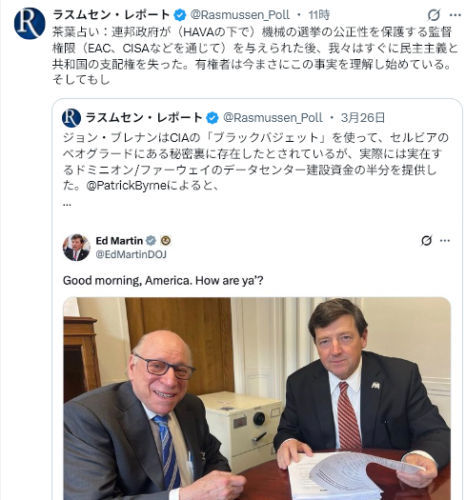
Task: Click the blue verified badge beside ラスムセン・レポート at top
Action: pyautogui.click(x=180, y=15)
